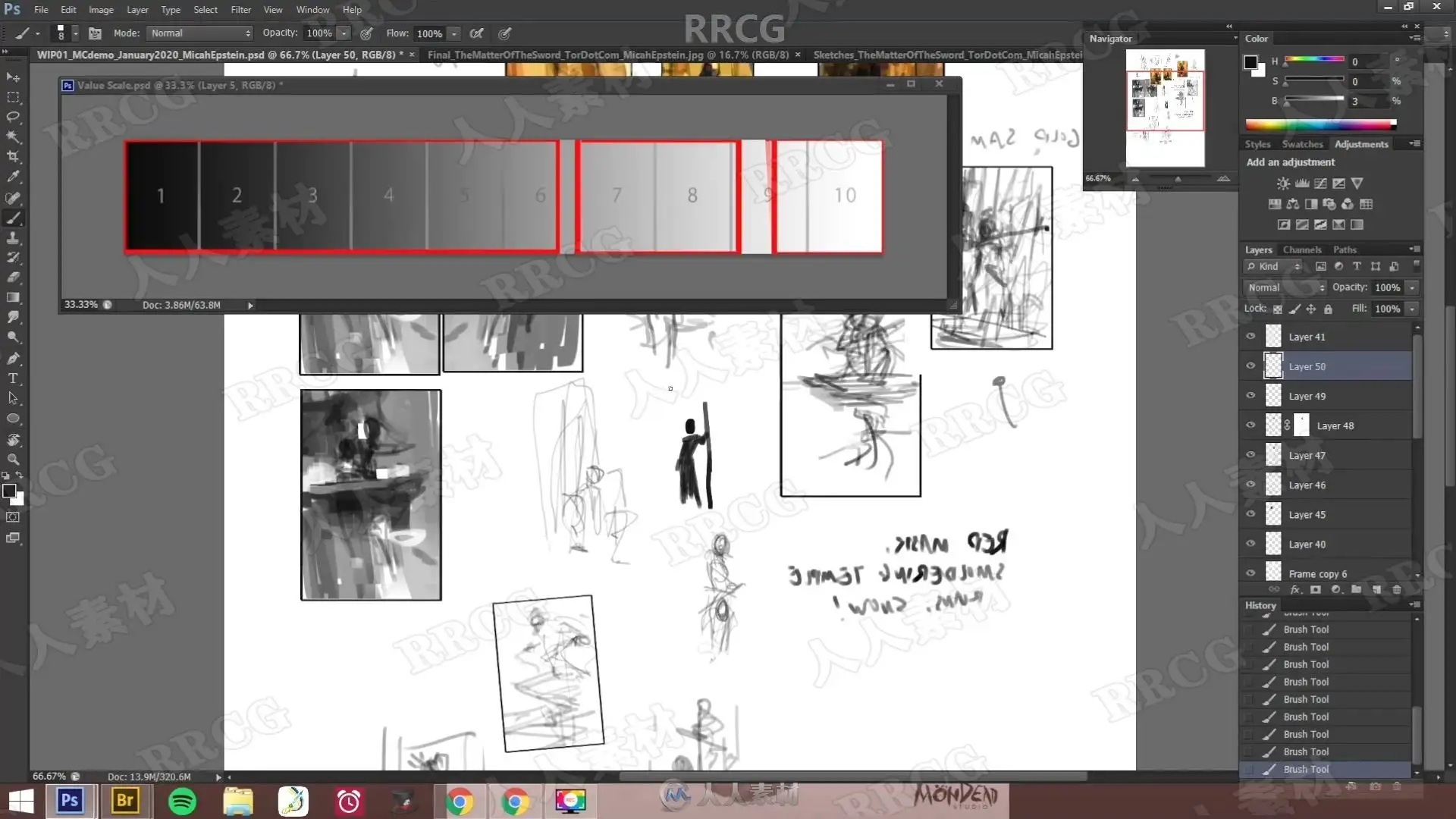Add Brightness/Contrast adjustment icon

(x=1283, y=184)
